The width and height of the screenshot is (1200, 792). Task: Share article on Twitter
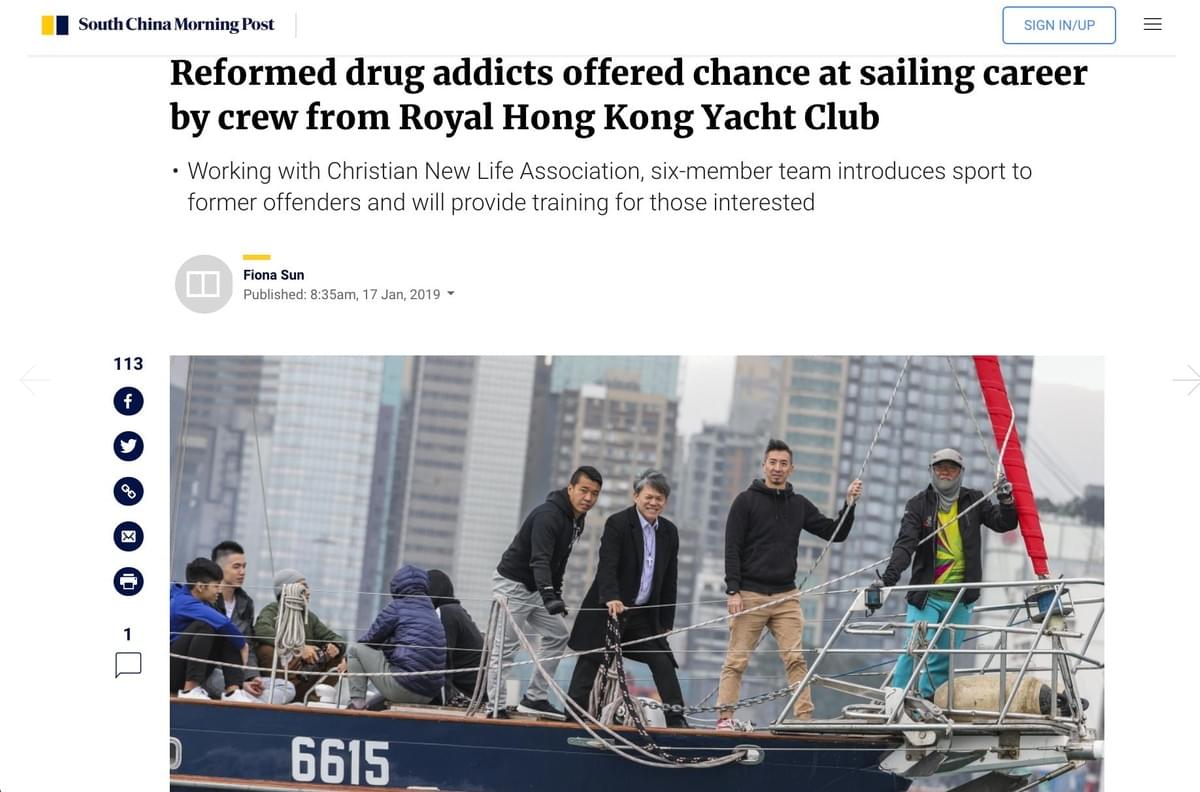pos(128,446)
